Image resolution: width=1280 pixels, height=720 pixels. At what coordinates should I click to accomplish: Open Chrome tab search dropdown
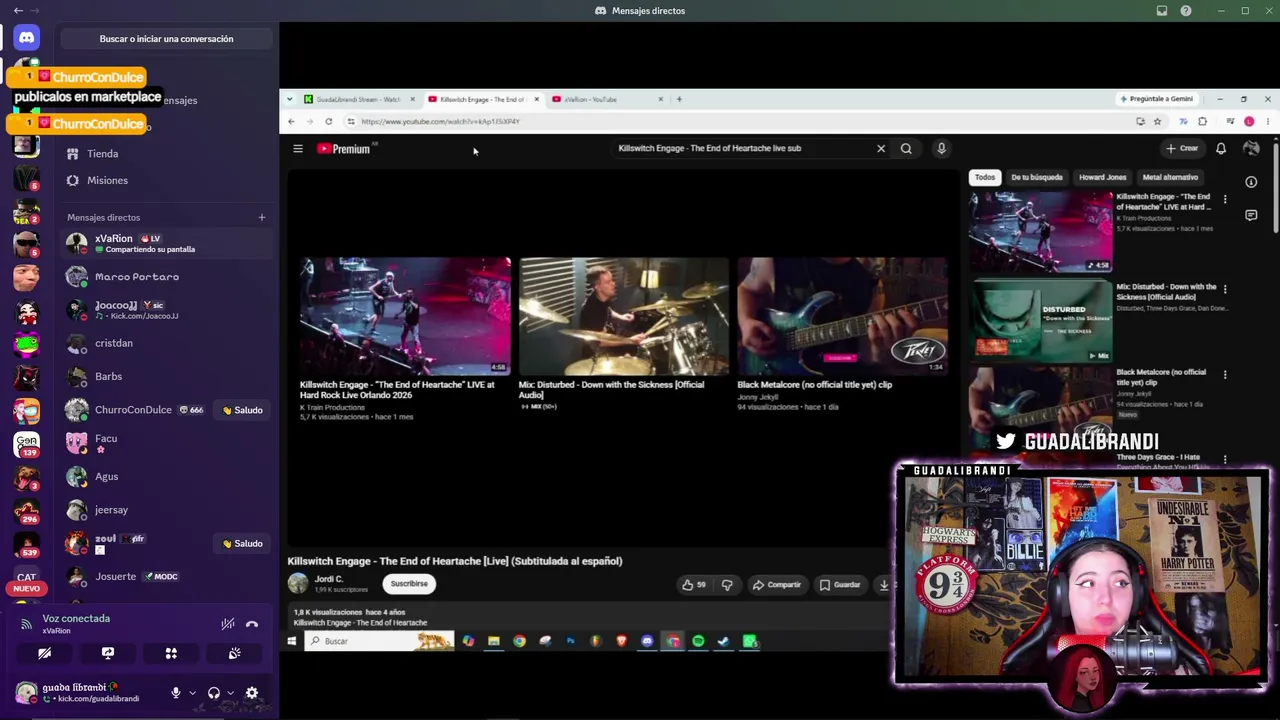pyautogui.click(x=290, y=99)
